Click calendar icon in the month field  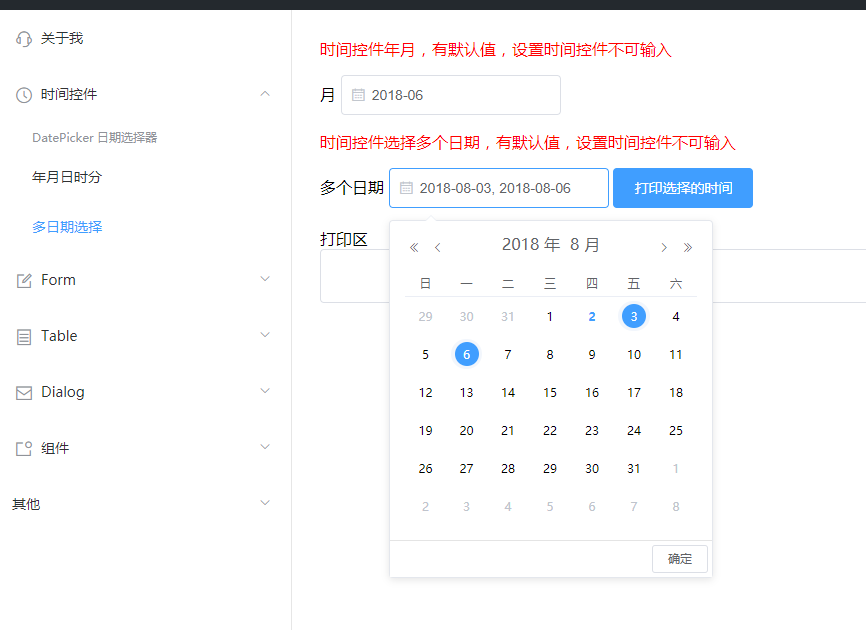[358, 95]
